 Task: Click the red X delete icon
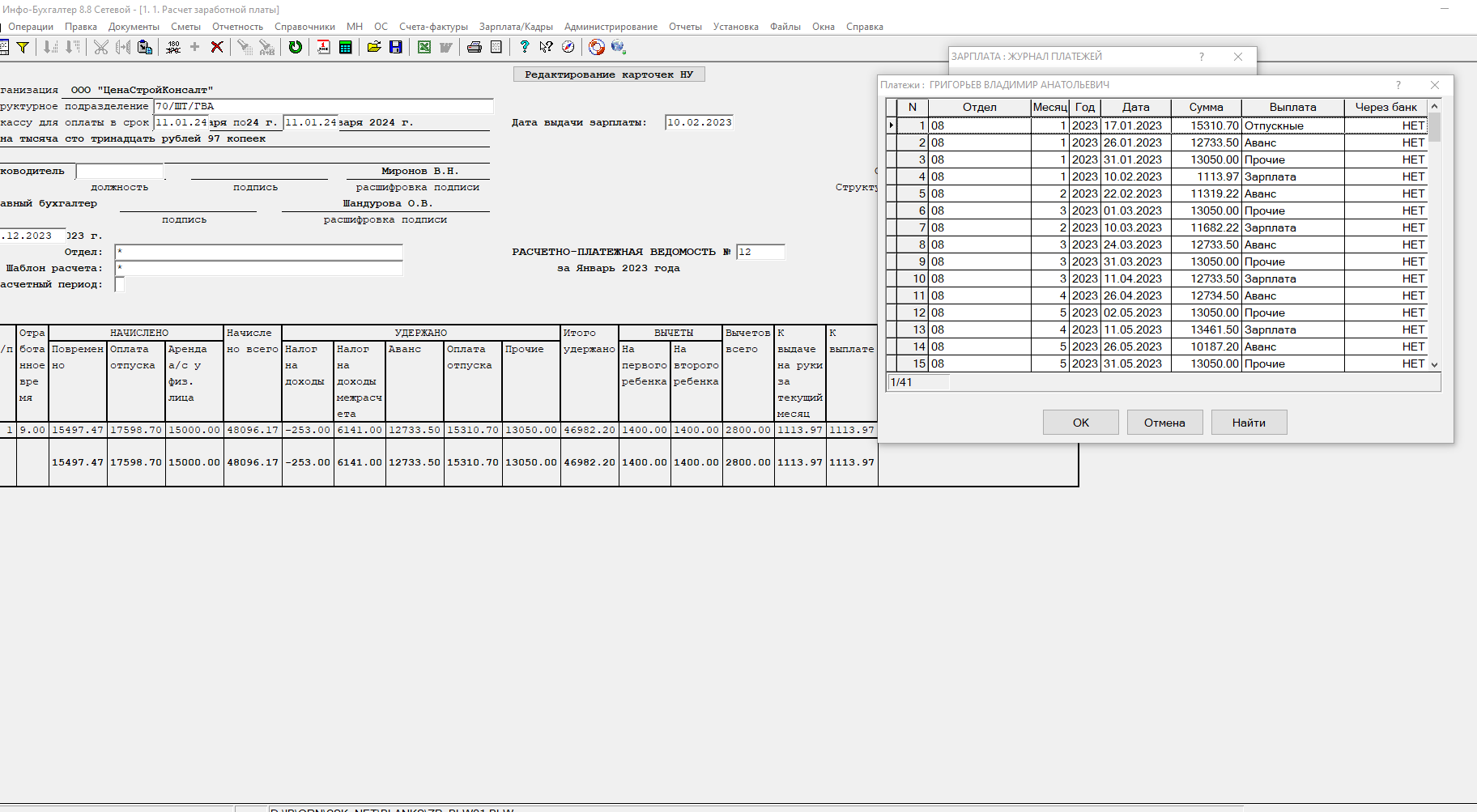[217, 47]
